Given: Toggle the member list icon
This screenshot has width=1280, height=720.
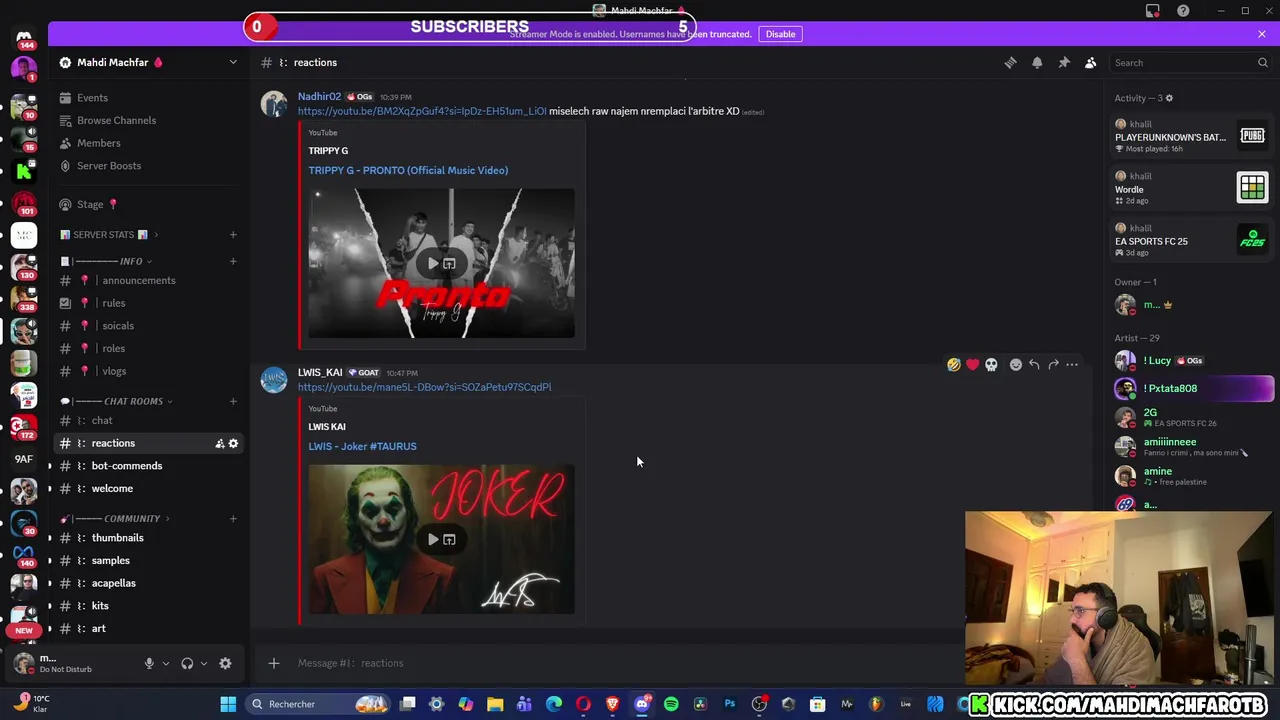Looking at the screenshot, I should 1091,62.
